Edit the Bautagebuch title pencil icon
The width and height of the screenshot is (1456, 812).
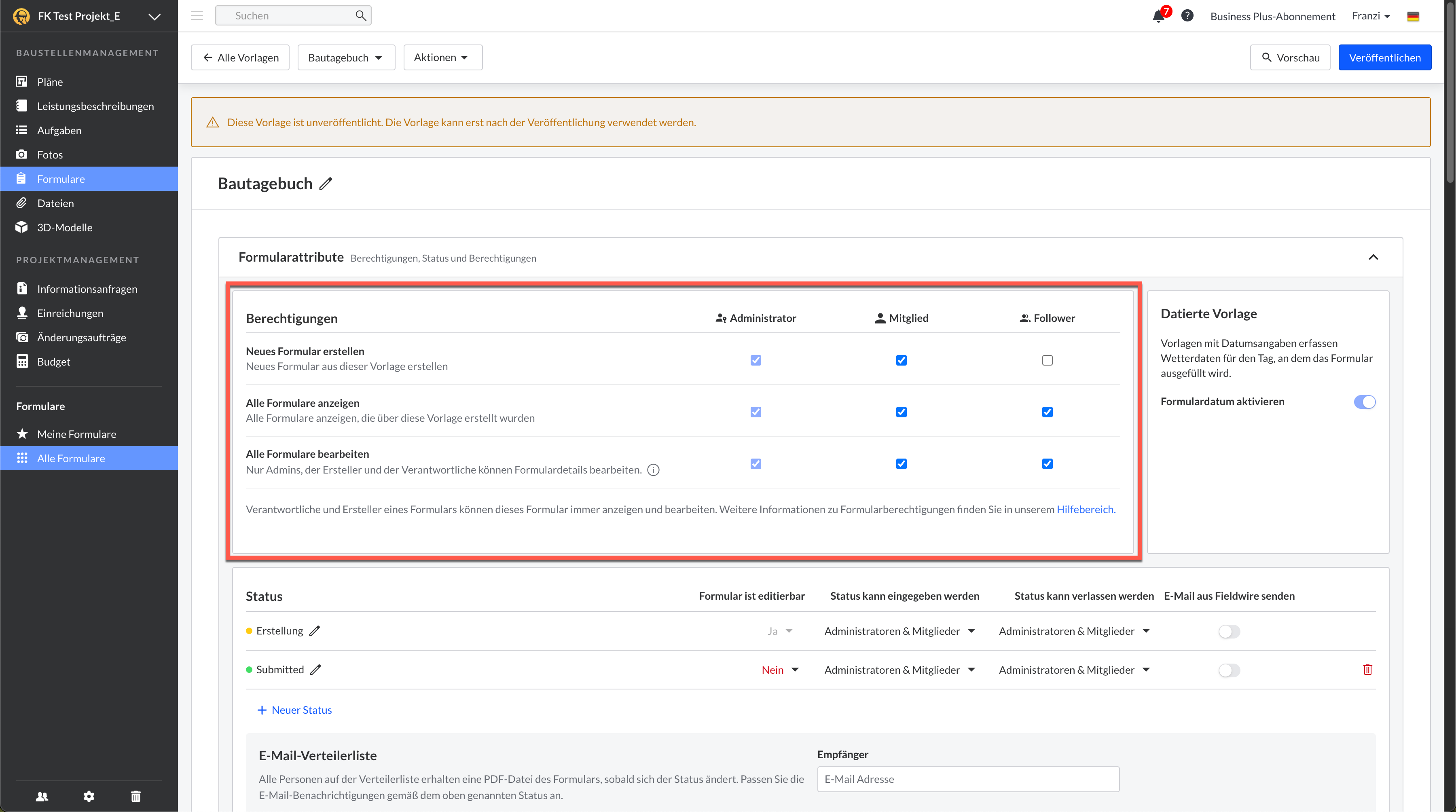point(326,184)
